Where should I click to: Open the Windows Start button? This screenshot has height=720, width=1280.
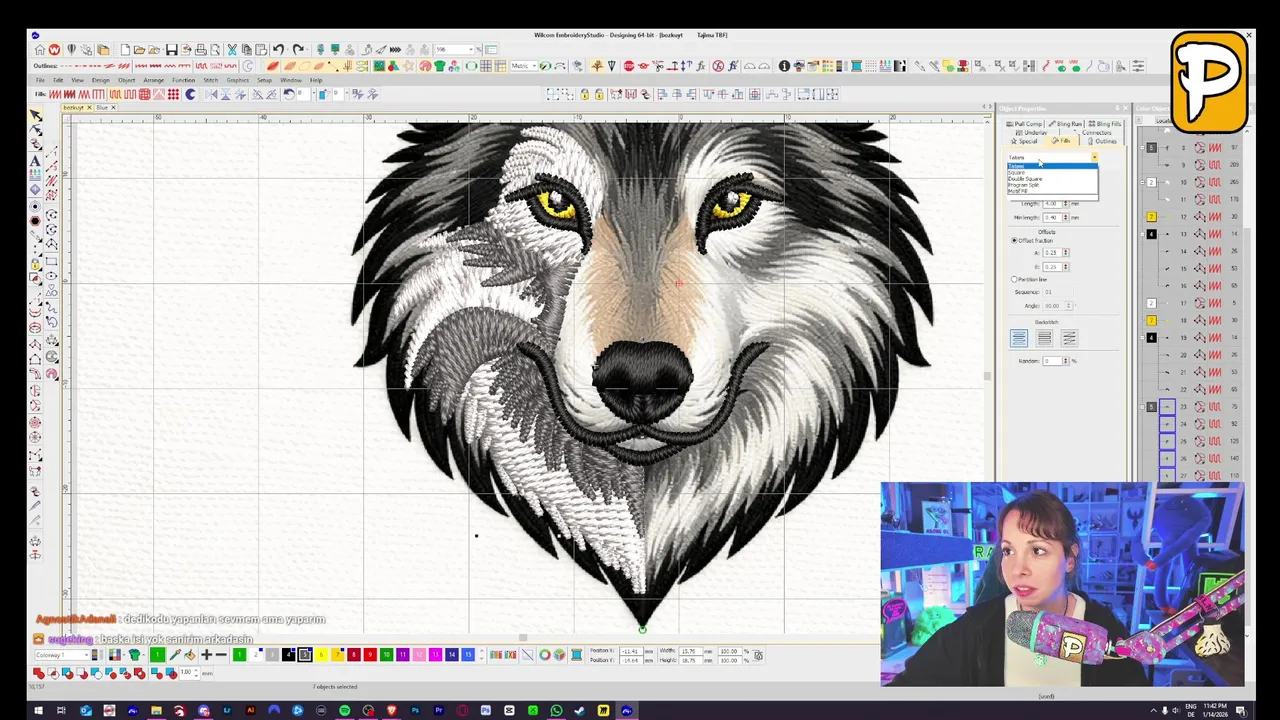point(38,711)
